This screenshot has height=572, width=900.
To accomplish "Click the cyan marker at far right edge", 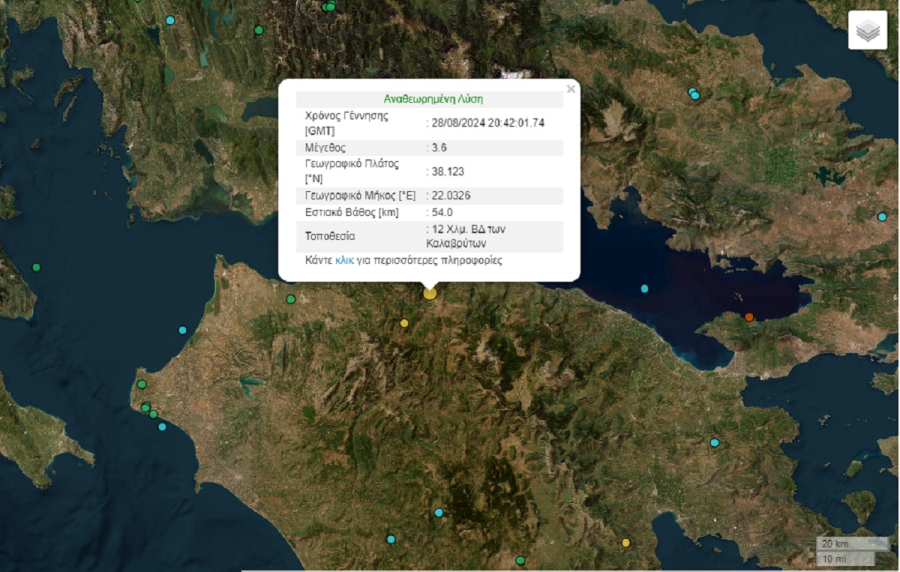I will click(x=882, y=217).
